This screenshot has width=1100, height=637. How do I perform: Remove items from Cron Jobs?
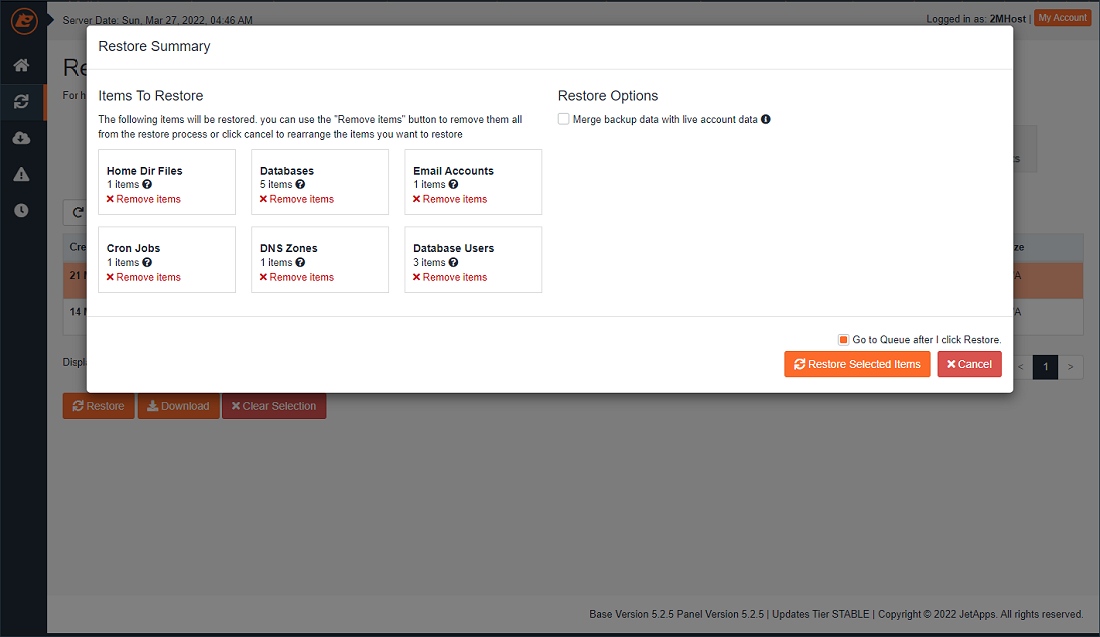[x=144, y=277]
